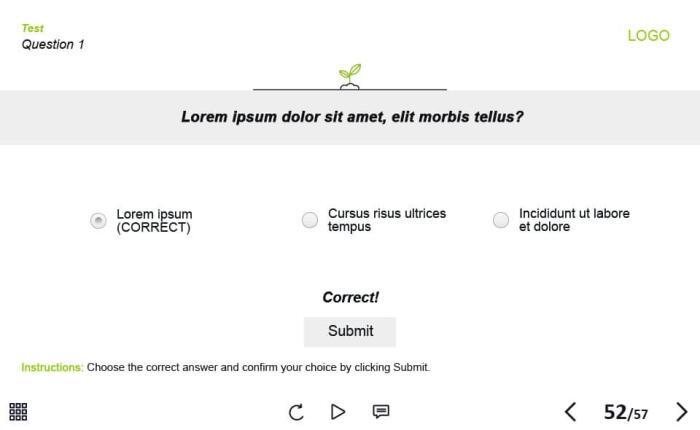Image resolution: width=700 pixels, height=430 pixels.
Task: Click the replay slide icon
Action: 296,412
